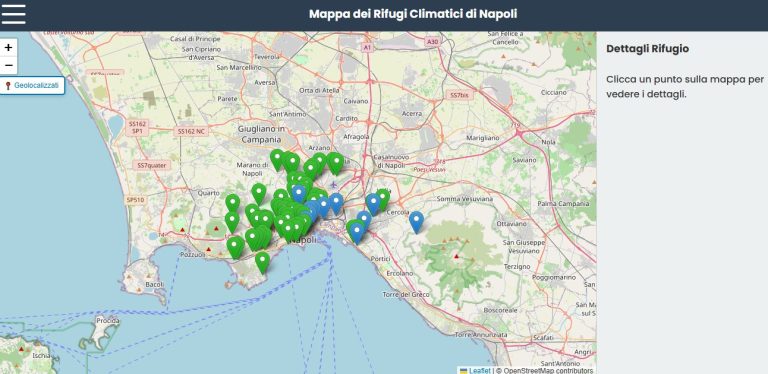Select the rightmost green marker in the northern row
Viewport: 768px width, 374px height.
(336, 164)
